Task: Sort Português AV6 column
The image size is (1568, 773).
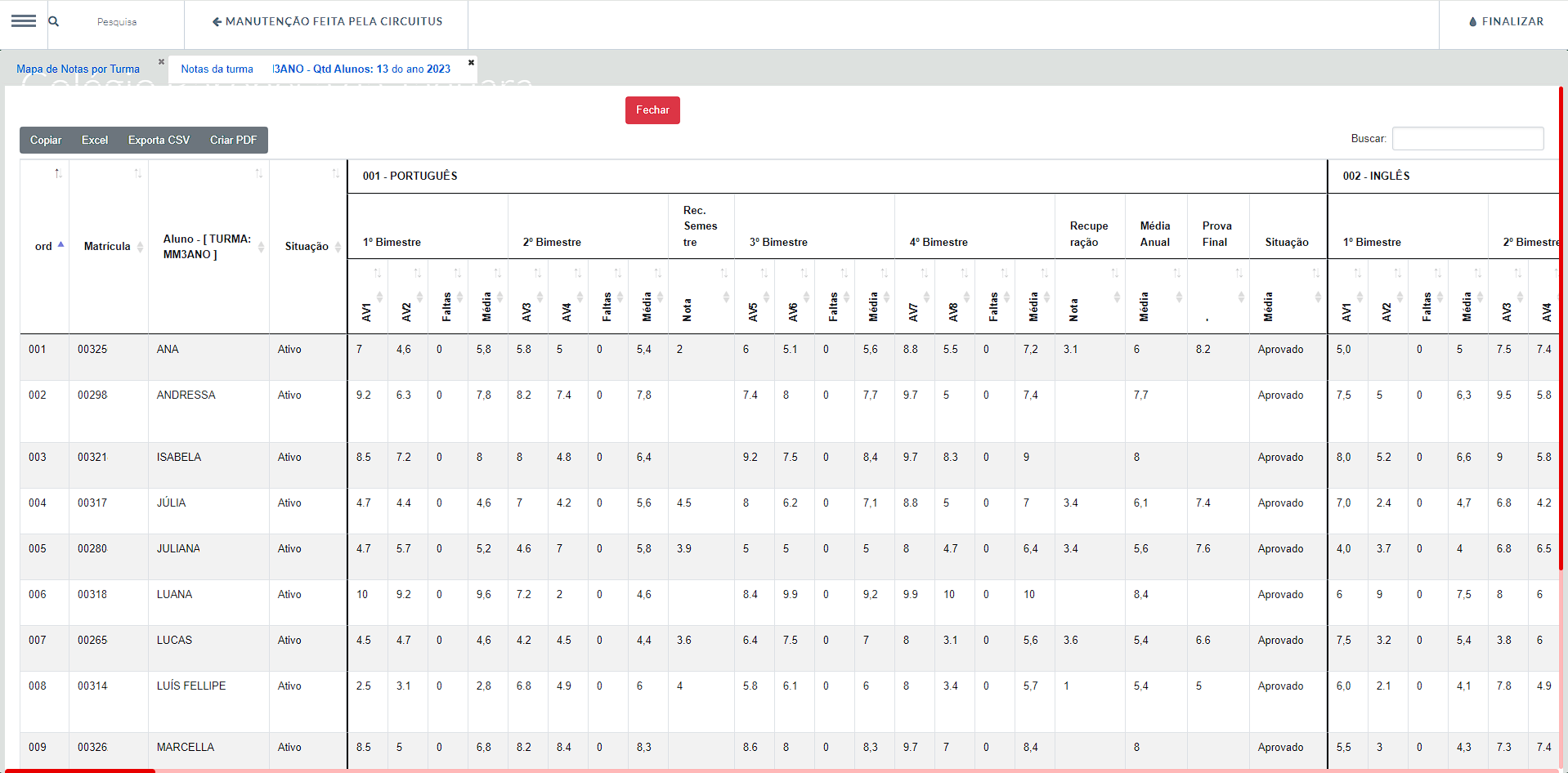Action: coord(795,297)
